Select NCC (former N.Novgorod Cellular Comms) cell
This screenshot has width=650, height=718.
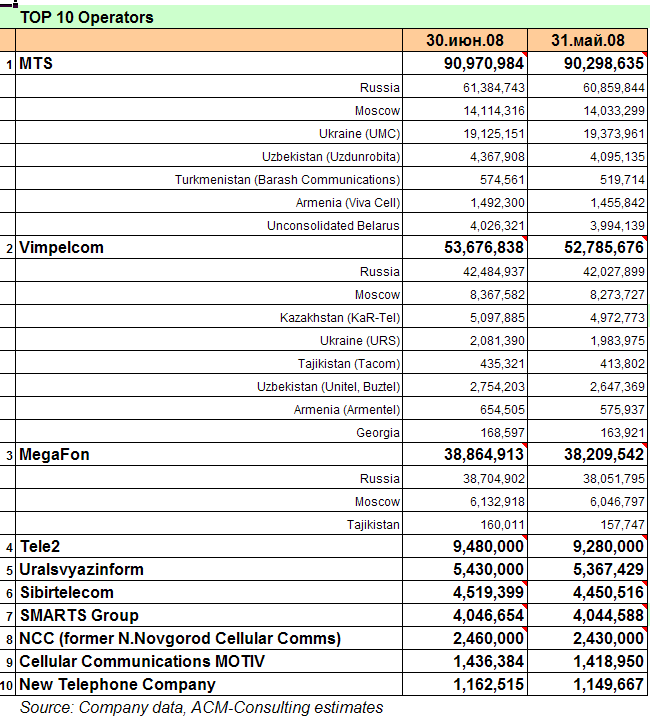209,638
